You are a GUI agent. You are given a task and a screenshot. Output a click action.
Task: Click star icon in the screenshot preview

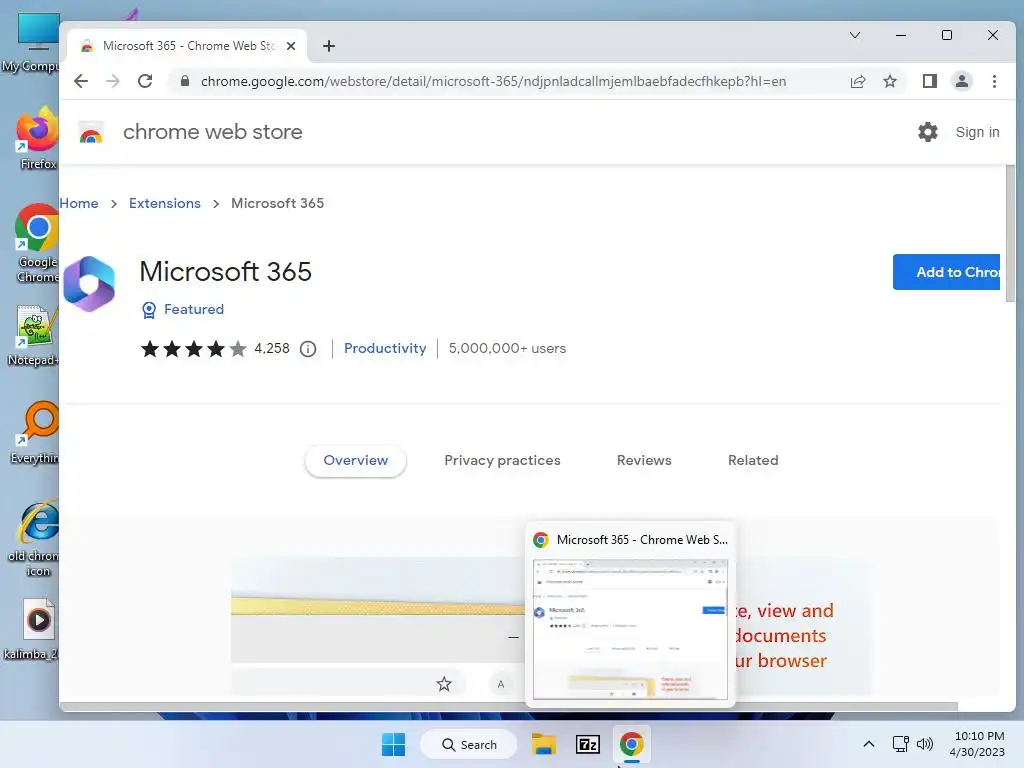tap(444, 684)
